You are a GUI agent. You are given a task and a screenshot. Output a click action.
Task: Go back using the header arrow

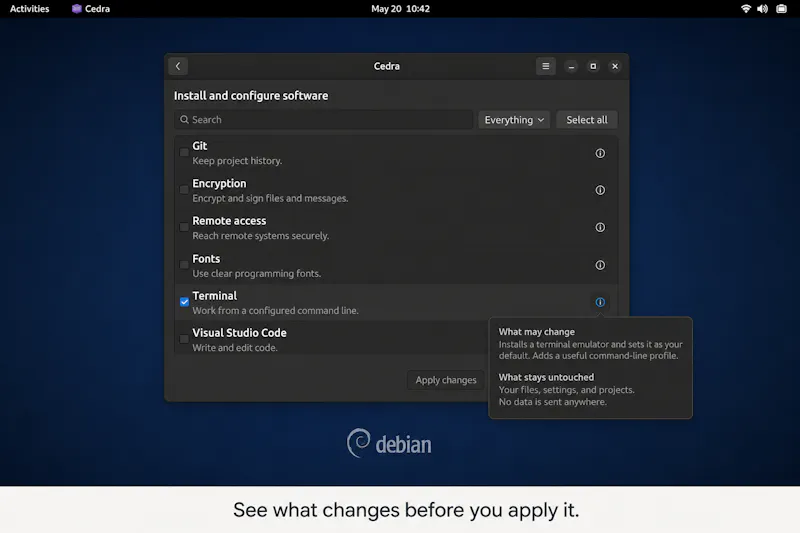tap(178, 66)
